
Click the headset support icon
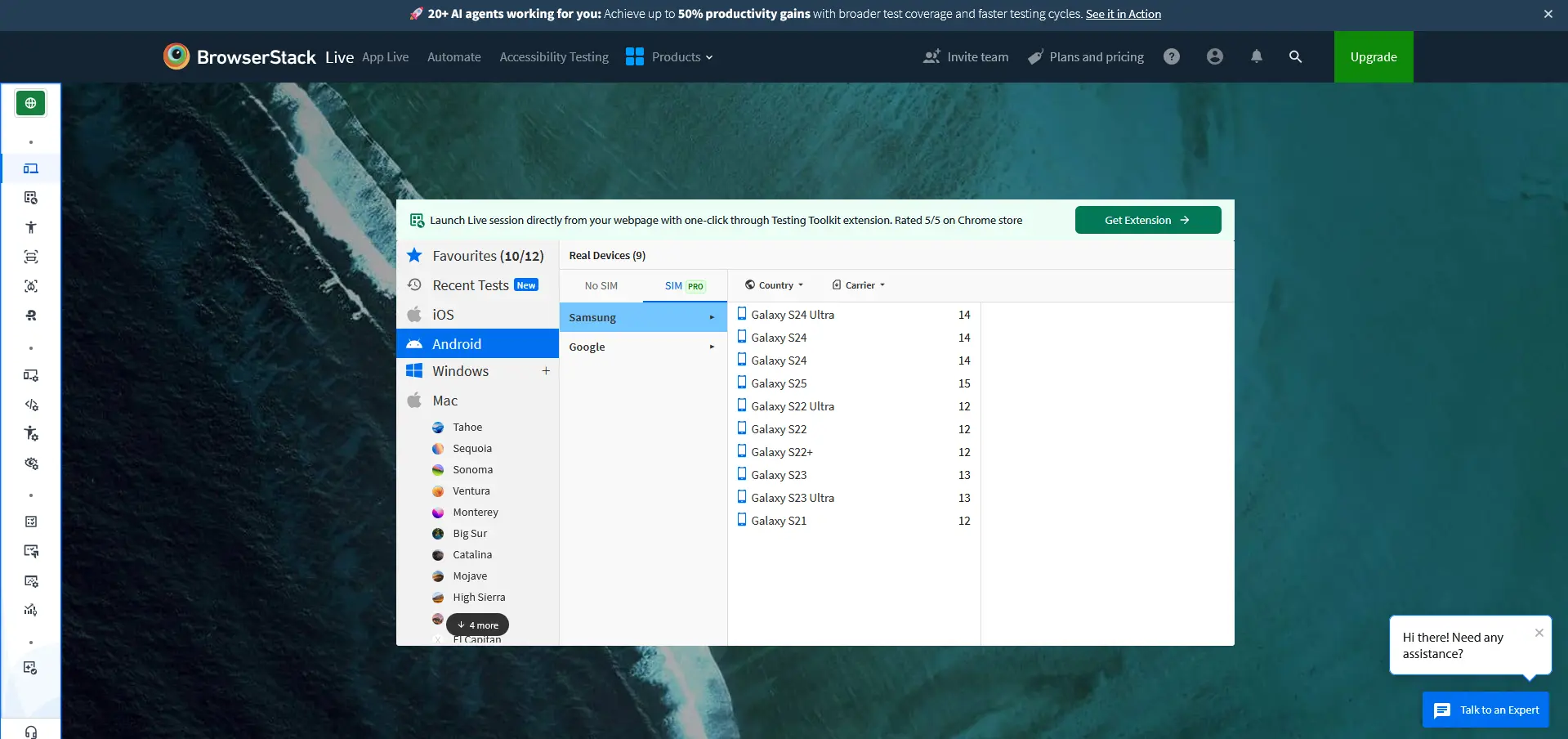coord(31,732)
